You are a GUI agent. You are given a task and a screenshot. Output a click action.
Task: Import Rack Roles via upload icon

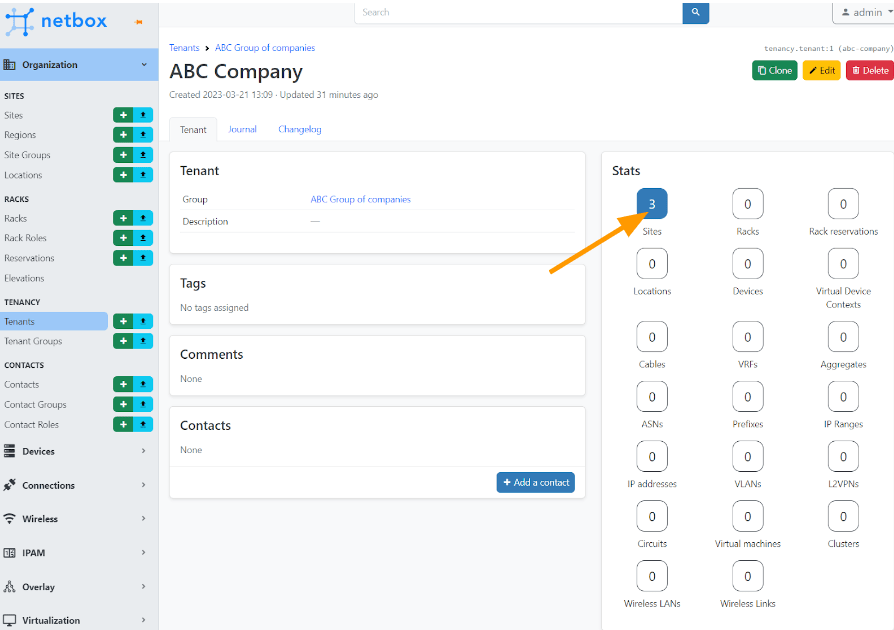pyautogui.click(x=143, y=238)
